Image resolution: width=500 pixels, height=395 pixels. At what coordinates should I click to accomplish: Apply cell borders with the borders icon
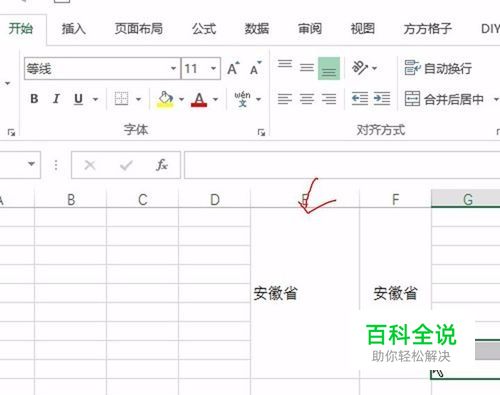pyautogui.click(x=121, y=99)
